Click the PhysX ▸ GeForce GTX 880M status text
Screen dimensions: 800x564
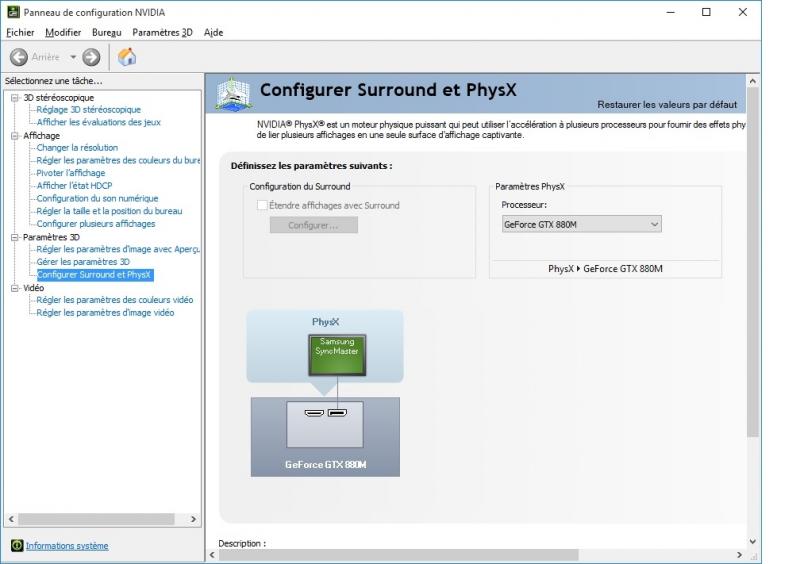[x=605, y=269]
